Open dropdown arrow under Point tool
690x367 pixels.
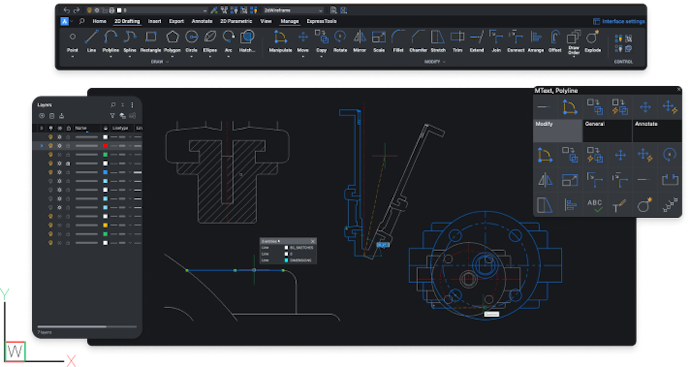73,56
